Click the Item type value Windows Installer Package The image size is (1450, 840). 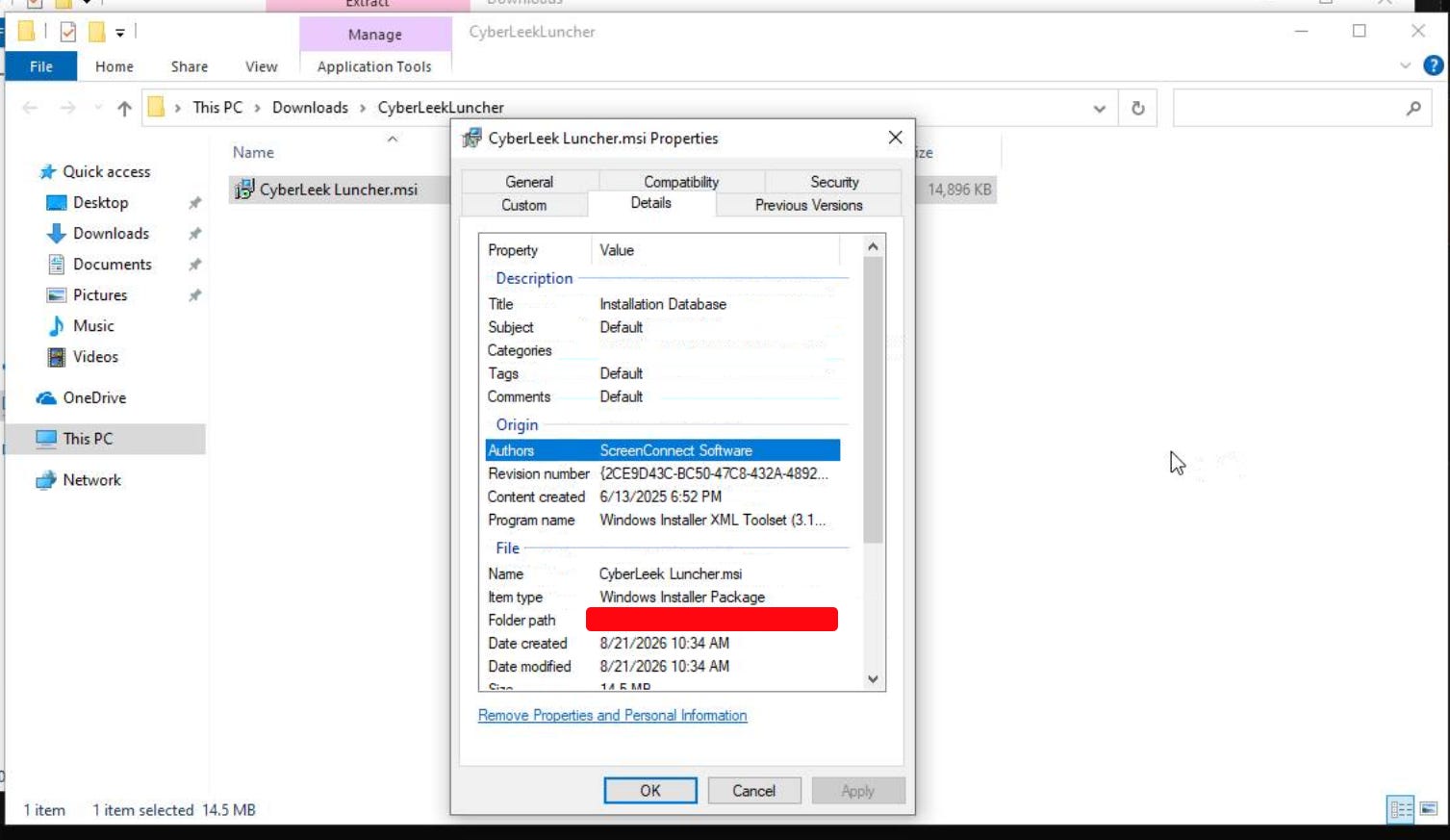click(x=682, y=597)
